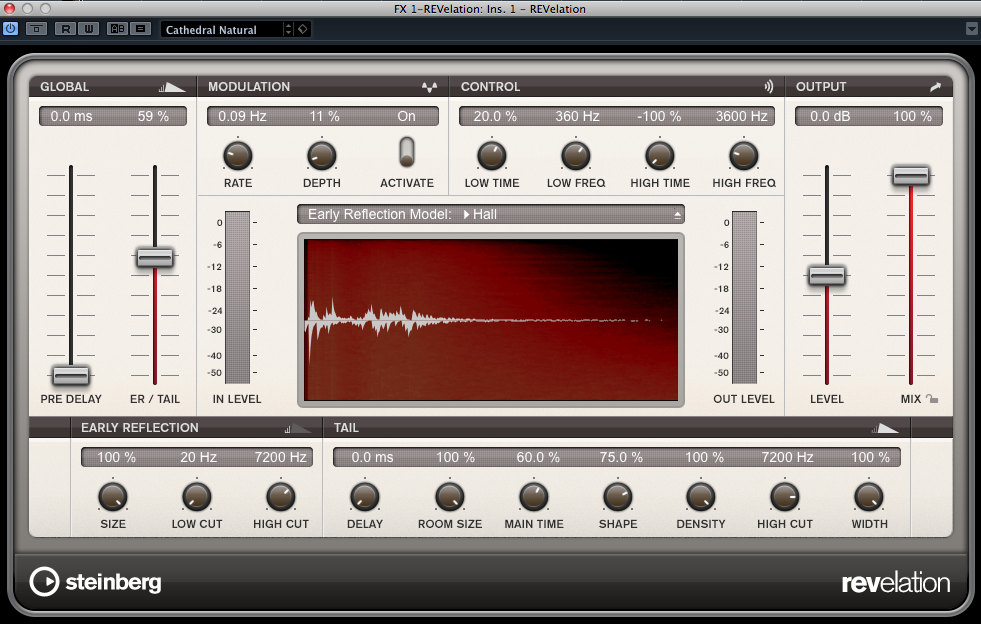Open the plugin context menu arrow at top right
981x624 pixels.
click(972, 29)
